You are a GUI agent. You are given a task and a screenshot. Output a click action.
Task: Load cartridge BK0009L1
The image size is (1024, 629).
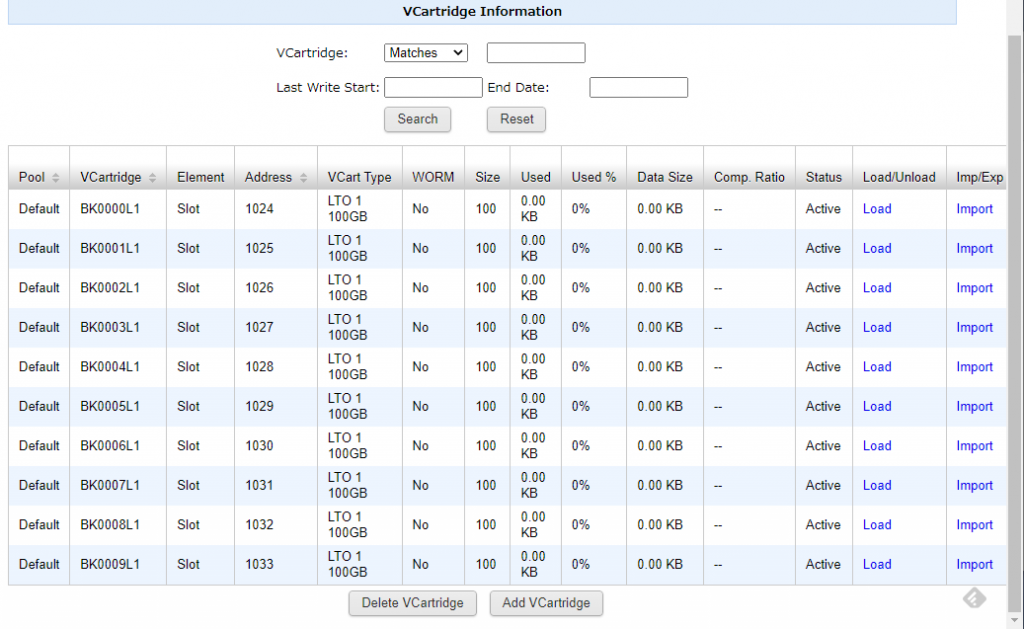876,565
